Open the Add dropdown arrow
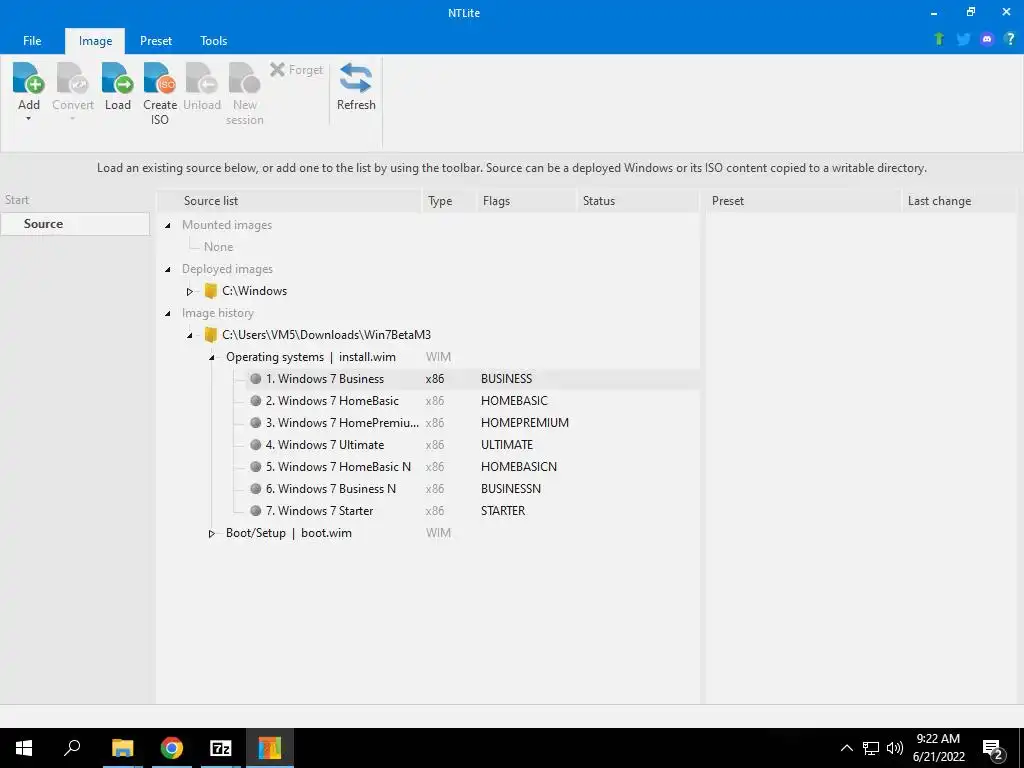This screenshot has width=1024, height=768. 29,120
